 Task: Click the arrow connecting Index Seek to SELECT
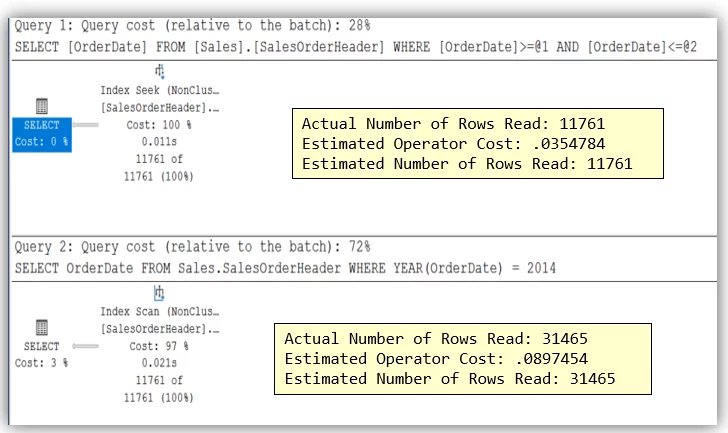point(86,125)
